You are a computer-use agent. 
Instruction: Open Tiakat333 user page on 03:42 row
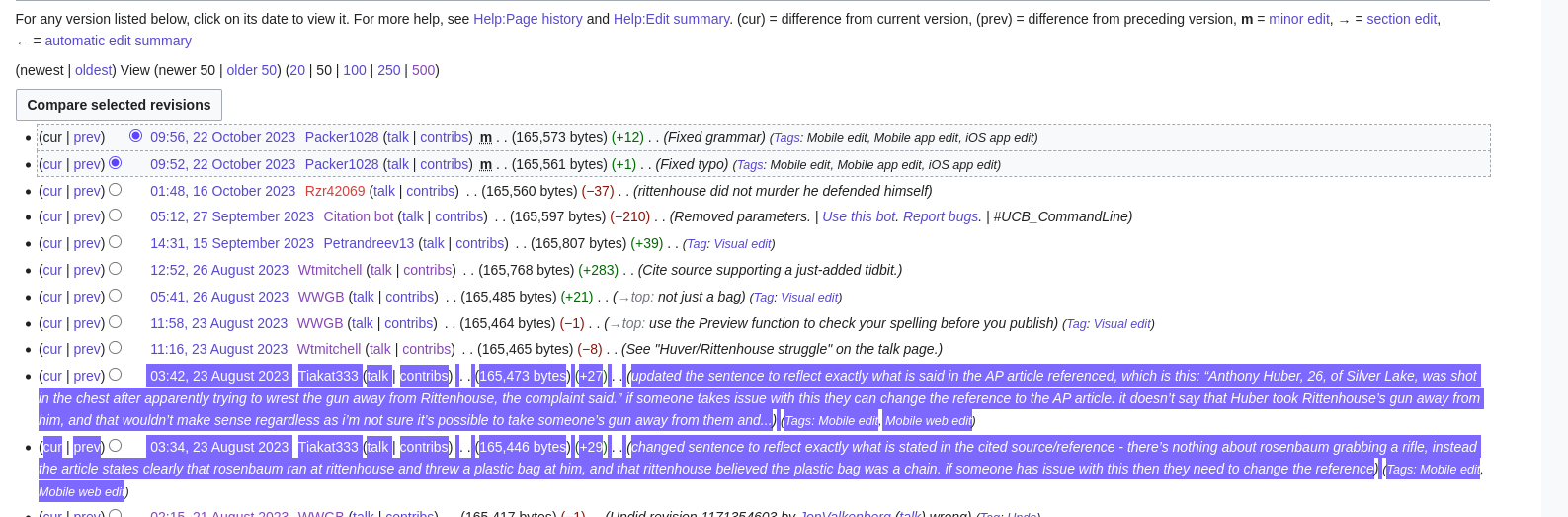pos(328,376)
